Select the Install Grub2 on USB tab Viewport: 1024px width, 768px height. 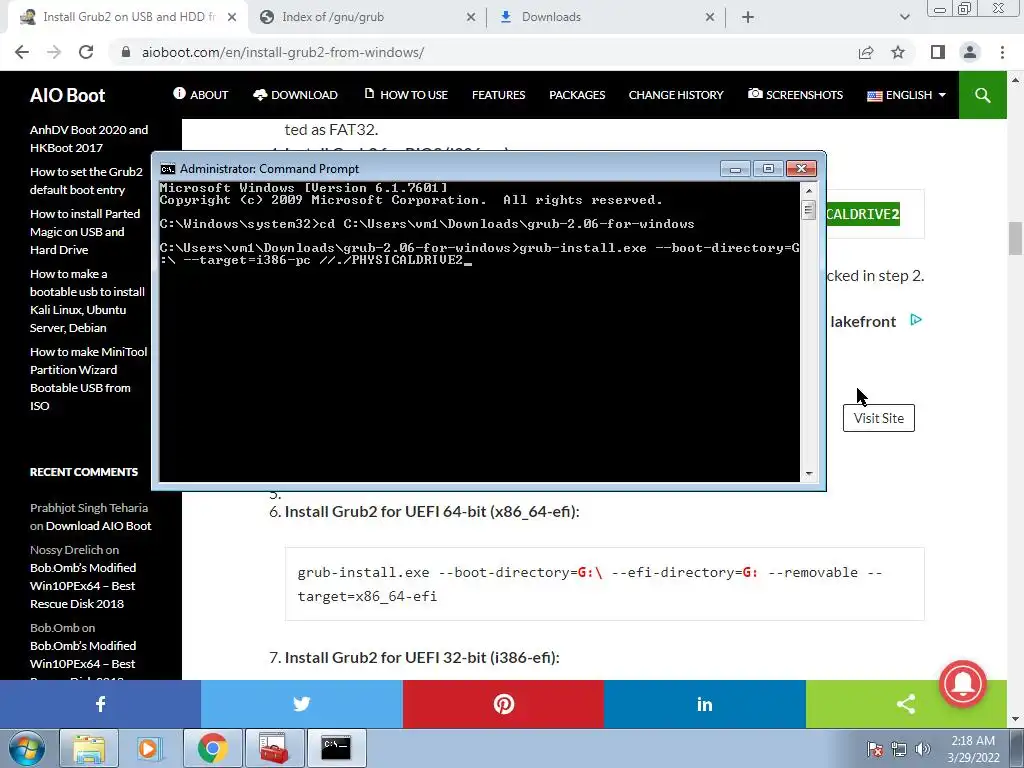[127, 18]
